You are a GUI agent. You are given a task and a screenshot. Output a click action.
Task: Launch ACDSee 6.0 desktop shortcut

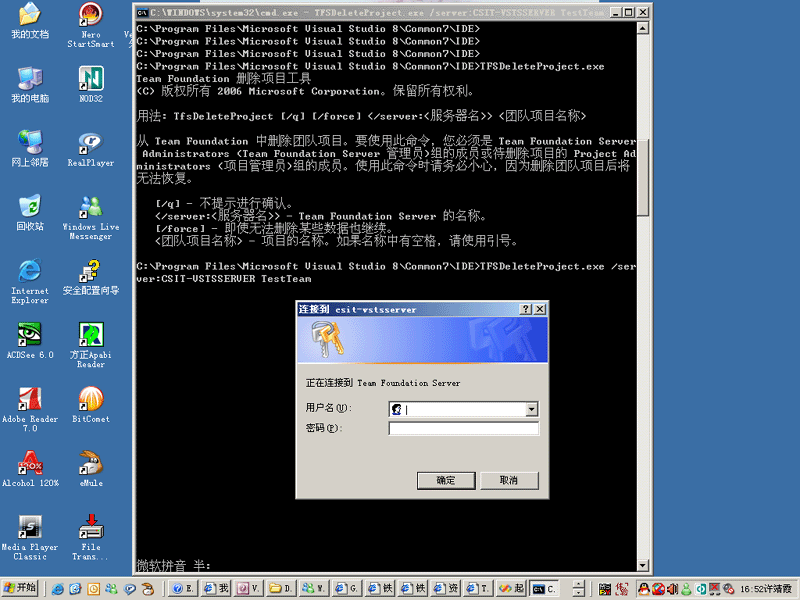(x=30, y=341)
